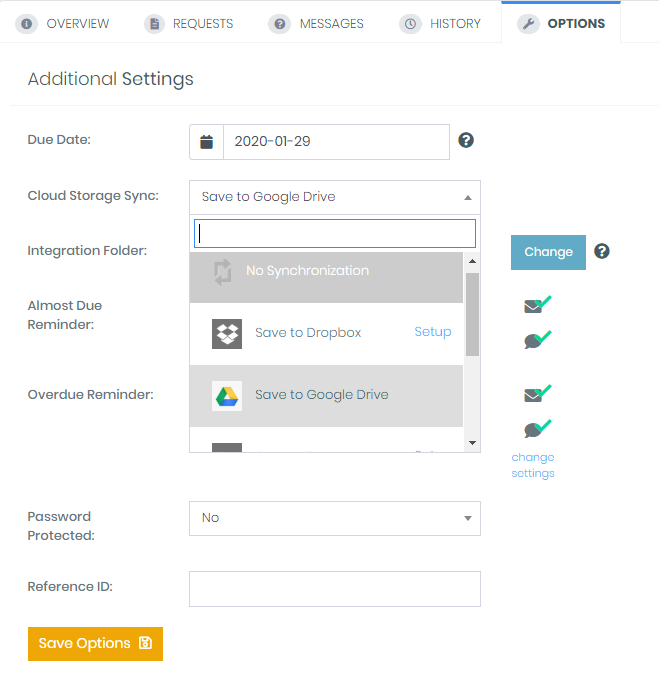Toggle Overdue email reminder

coord(537,394)
